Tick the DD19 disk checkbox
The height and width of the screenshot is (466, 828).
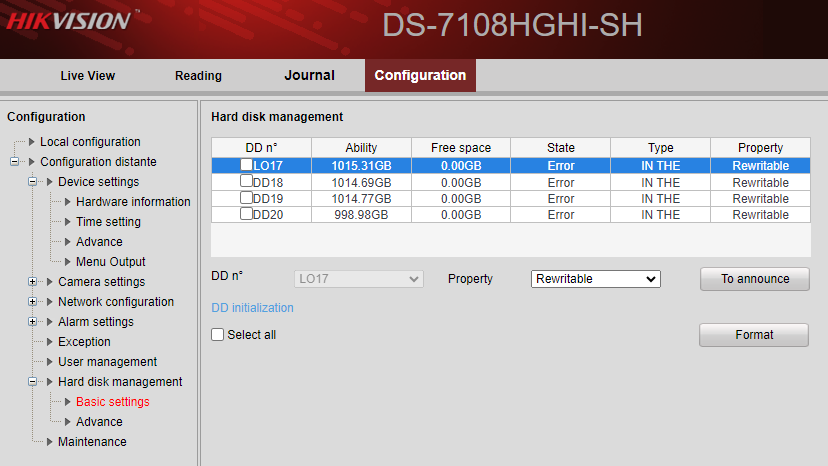pos(246,198)
